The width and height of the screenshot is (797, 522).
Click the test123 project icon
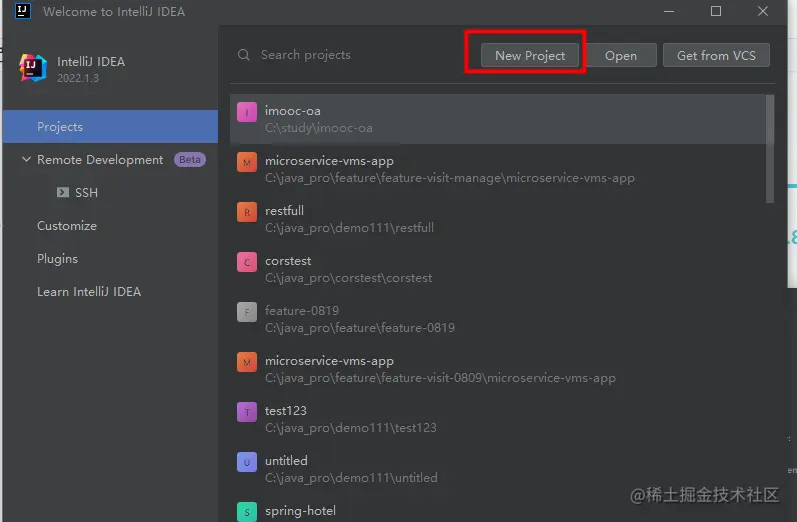247,412
